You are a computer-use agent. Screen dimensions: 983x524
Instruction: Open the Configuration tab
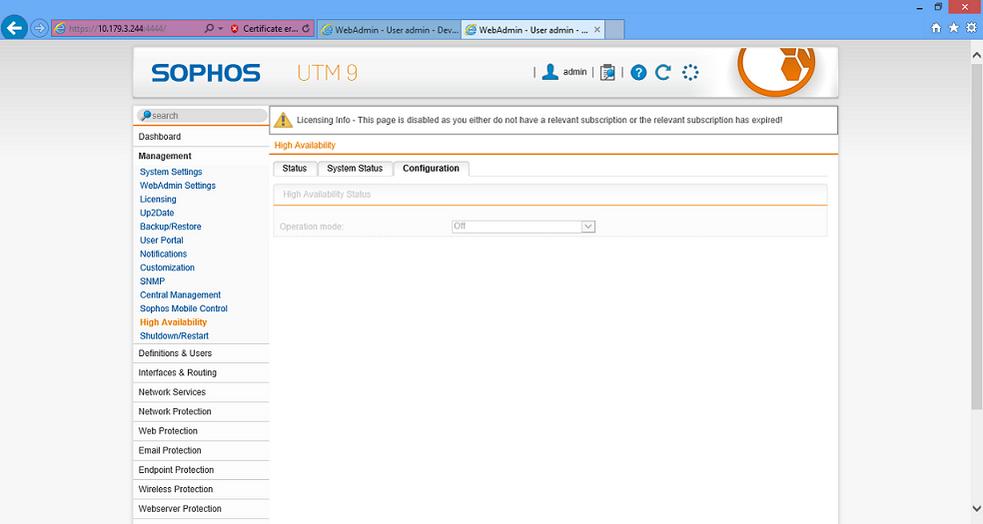click(431, 169)
